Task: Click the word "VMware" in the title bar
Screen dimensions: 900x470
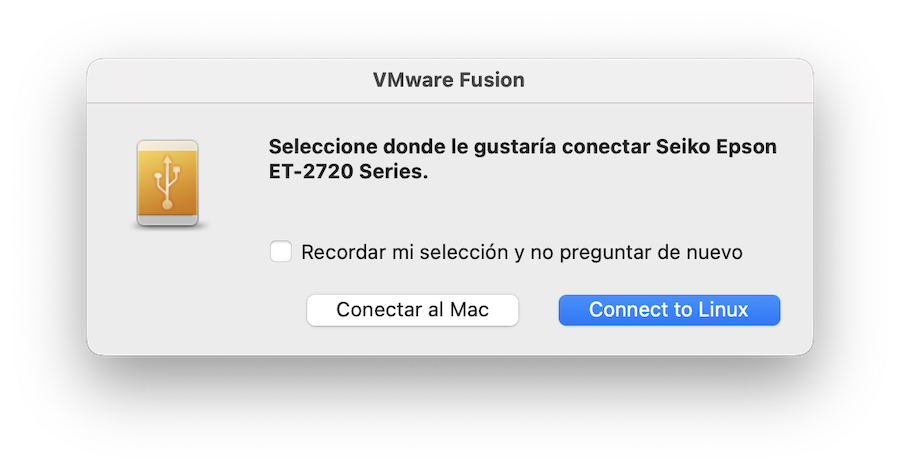Action: [x=411, y=80]
